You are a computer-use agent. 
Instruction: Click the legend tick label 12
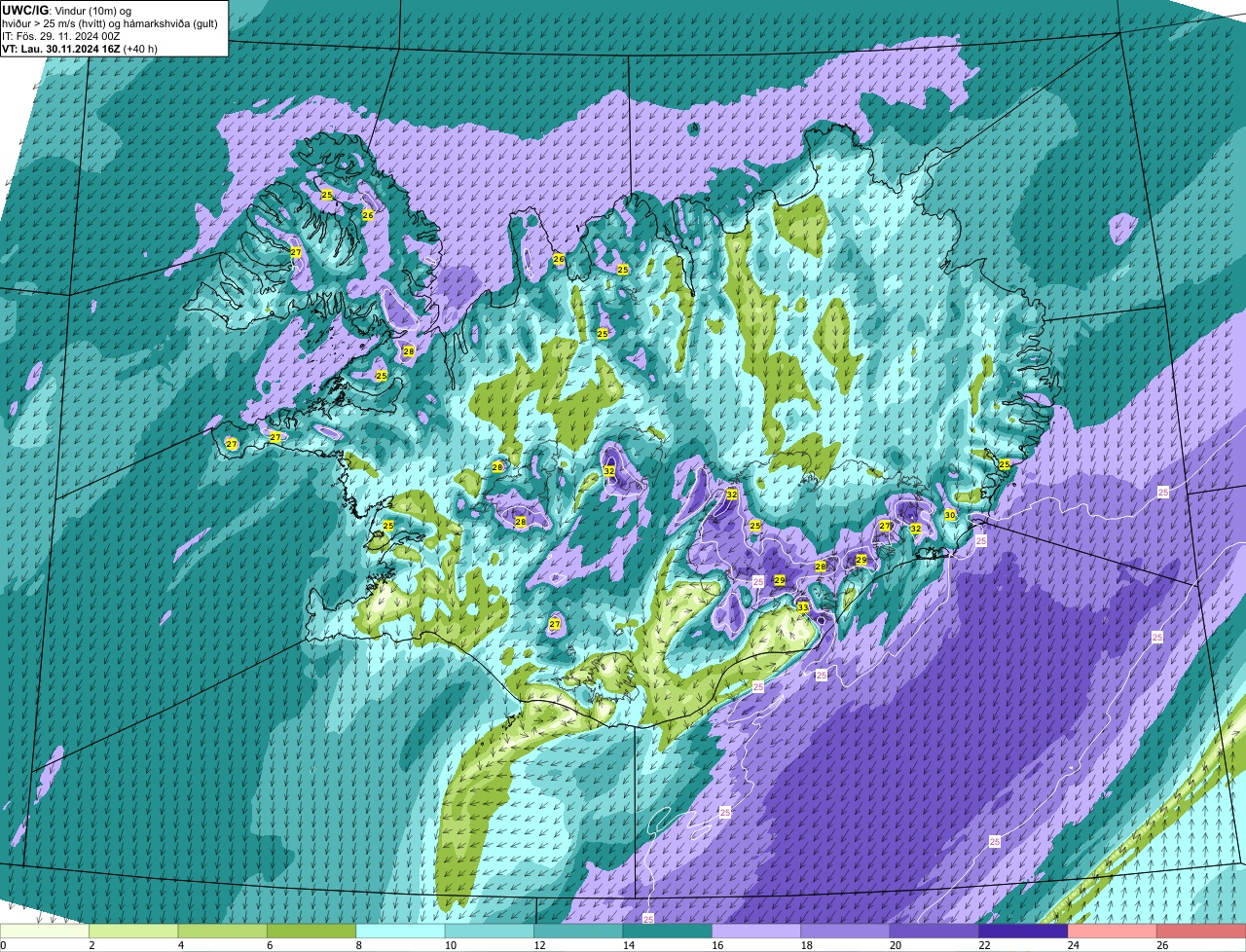538,945
